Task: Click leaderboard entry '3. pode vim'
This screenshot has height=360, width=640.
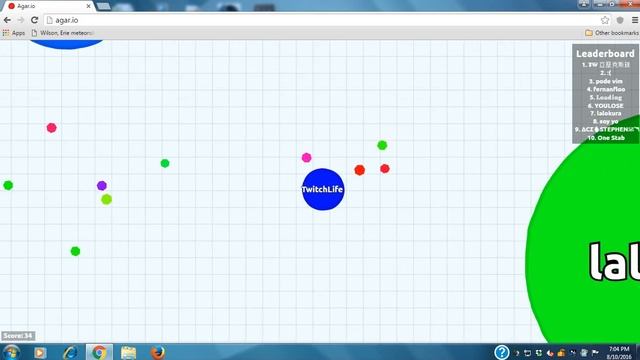Action: coord(606,81)
